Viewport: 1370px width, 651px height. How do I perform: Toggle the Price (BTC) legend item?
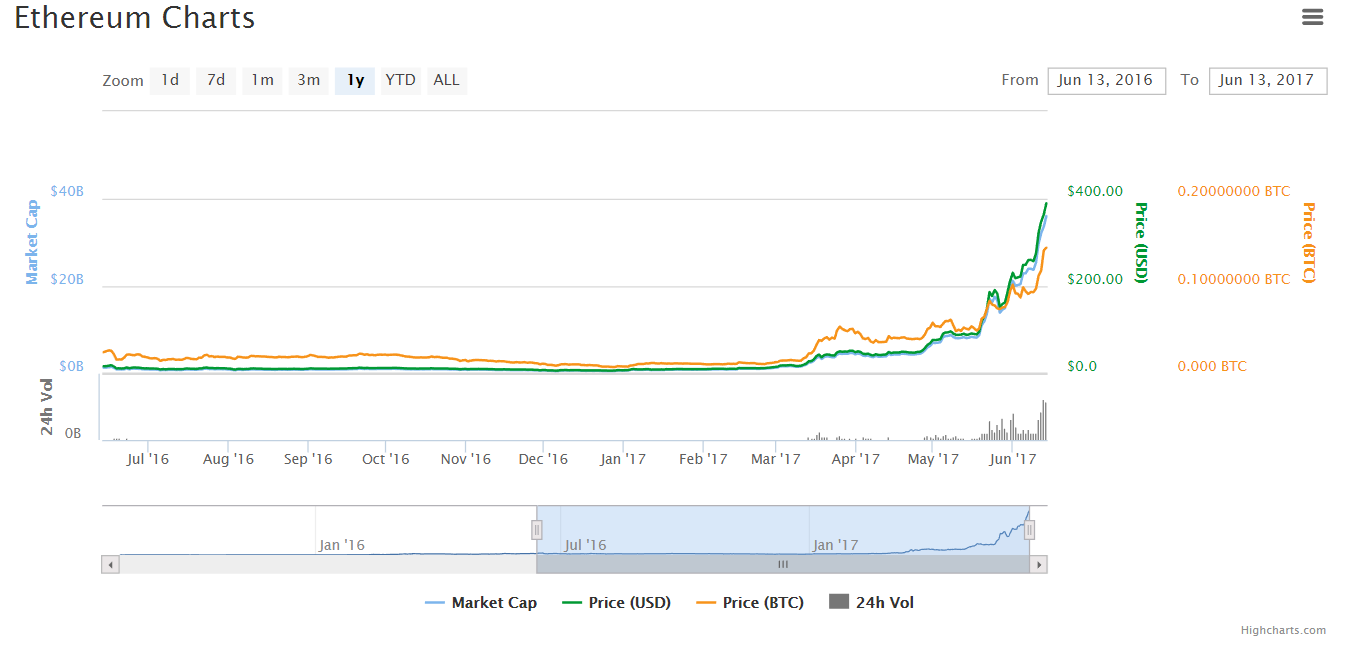pos(750,602)
